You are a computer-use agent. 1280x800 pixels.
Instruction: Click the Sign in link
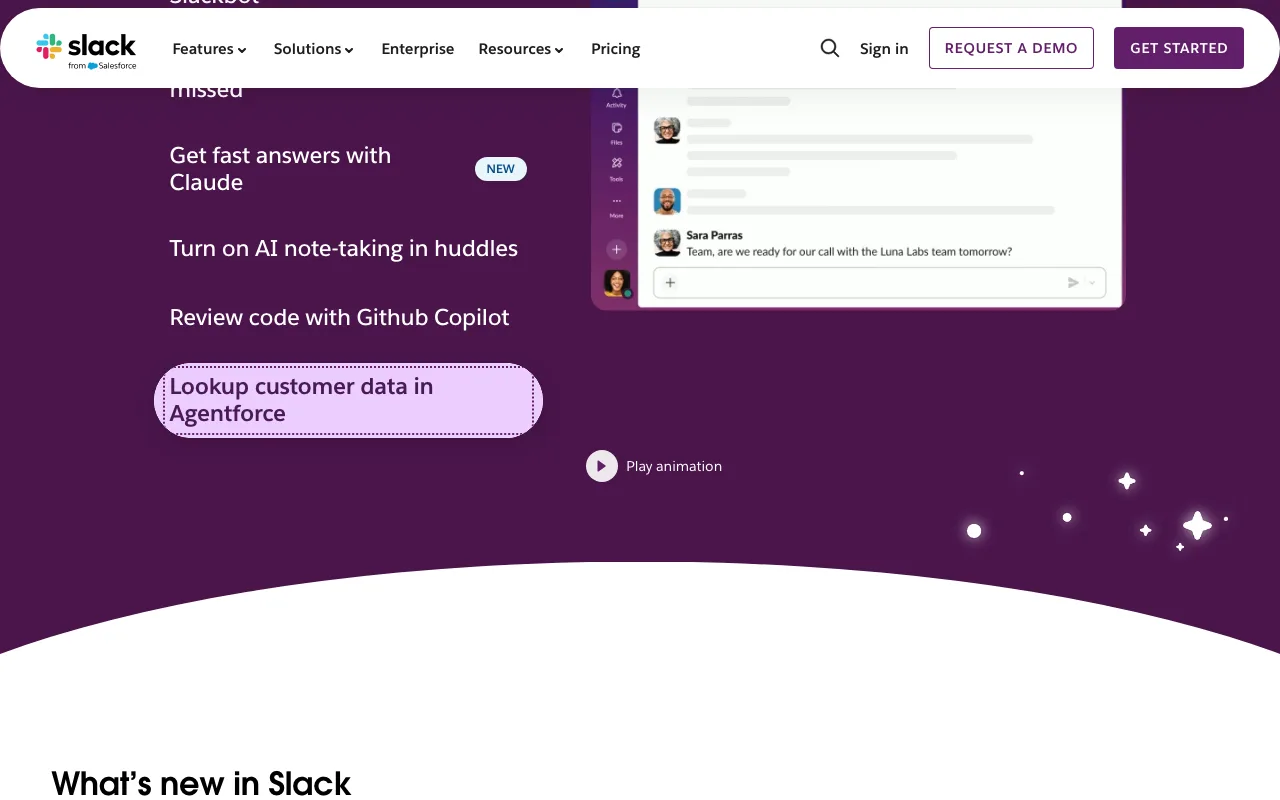pos(884,49)
